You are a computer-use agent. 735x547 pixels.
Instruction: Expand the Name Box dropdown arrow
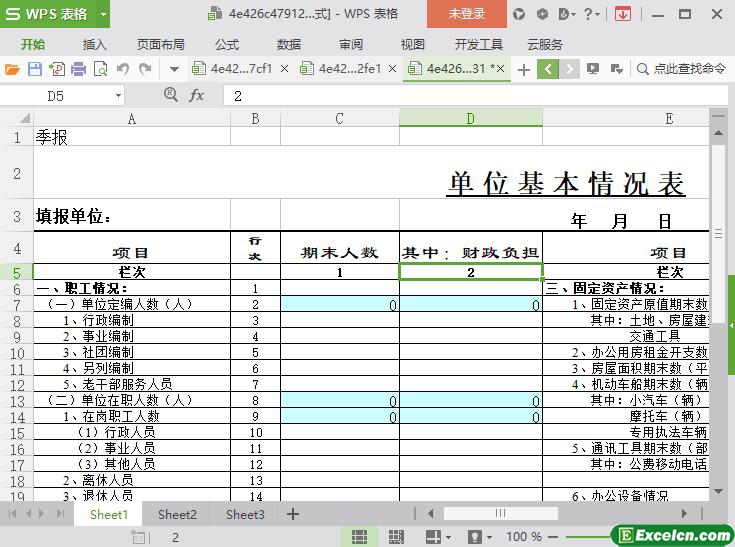(x=118, y=96)
